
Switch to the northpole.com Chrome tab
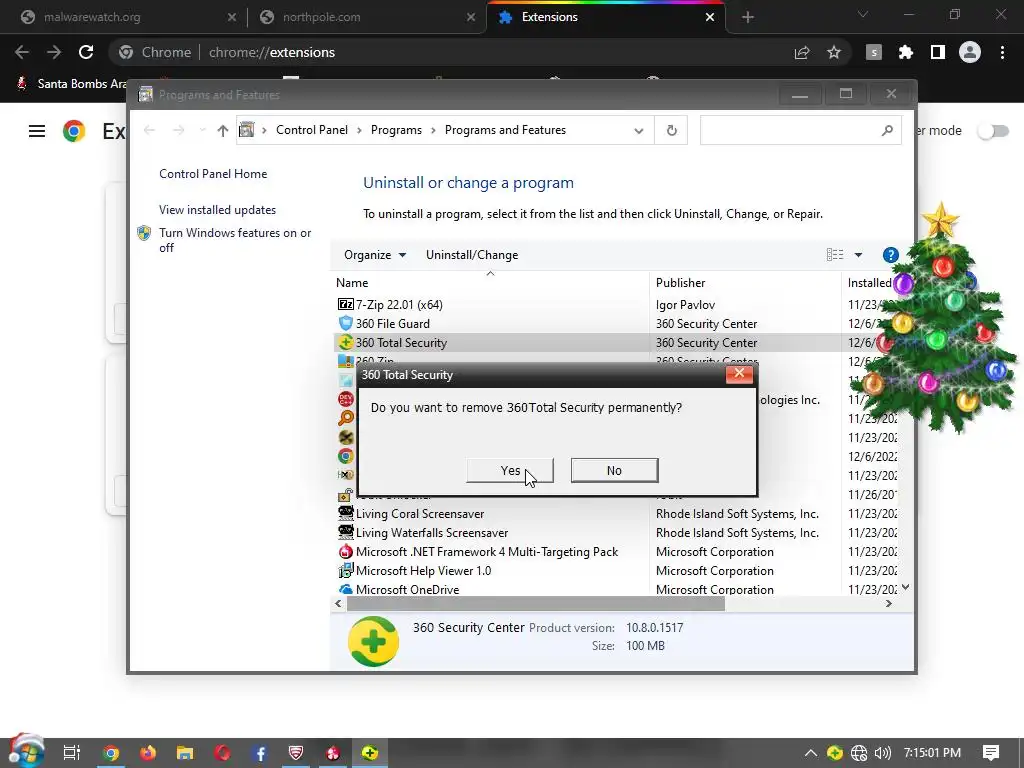tap(367, 17)
